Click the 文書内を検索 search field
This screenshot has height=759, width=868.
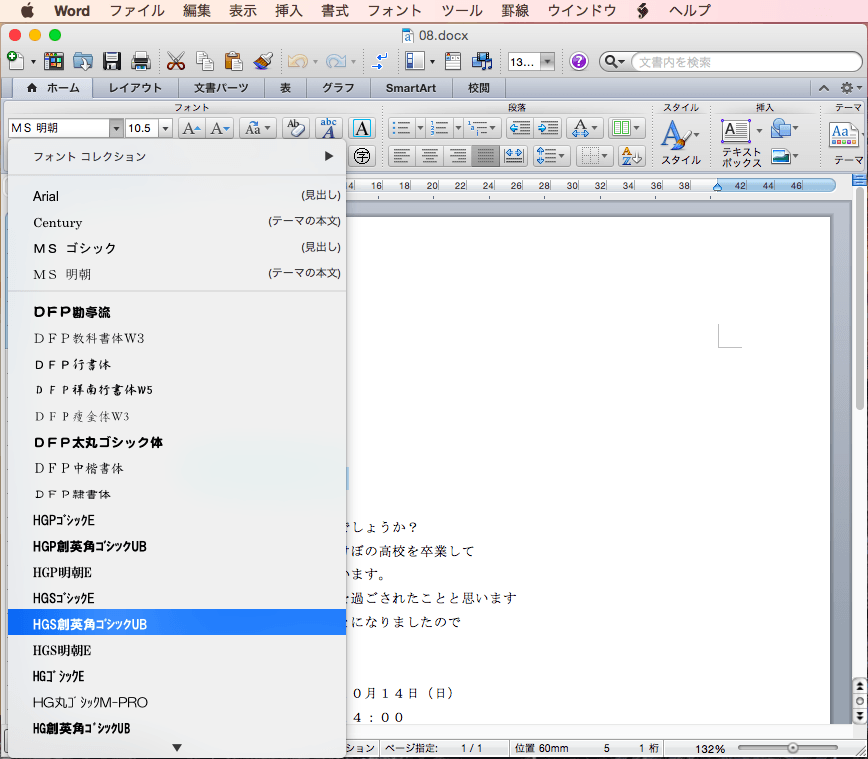(x=745, y=61)
